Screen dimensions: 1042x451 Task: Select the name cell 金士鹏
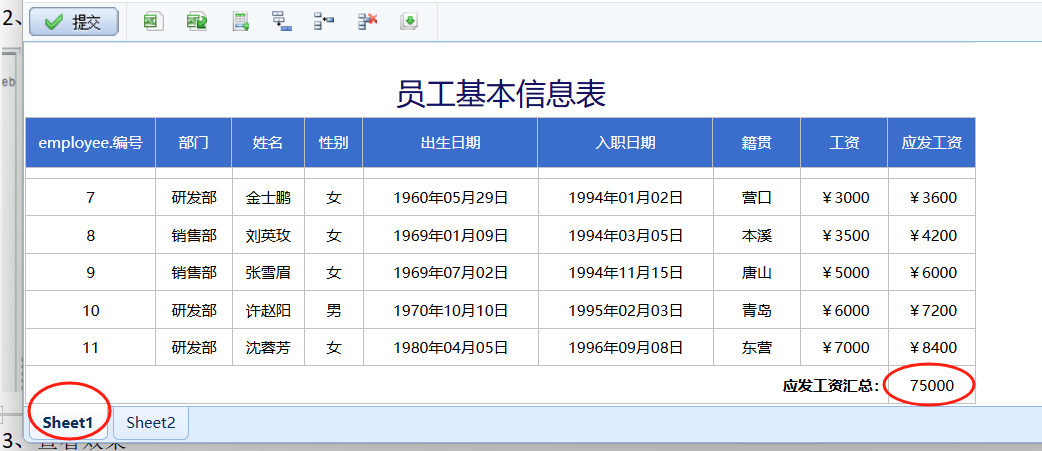pos(268,198)
